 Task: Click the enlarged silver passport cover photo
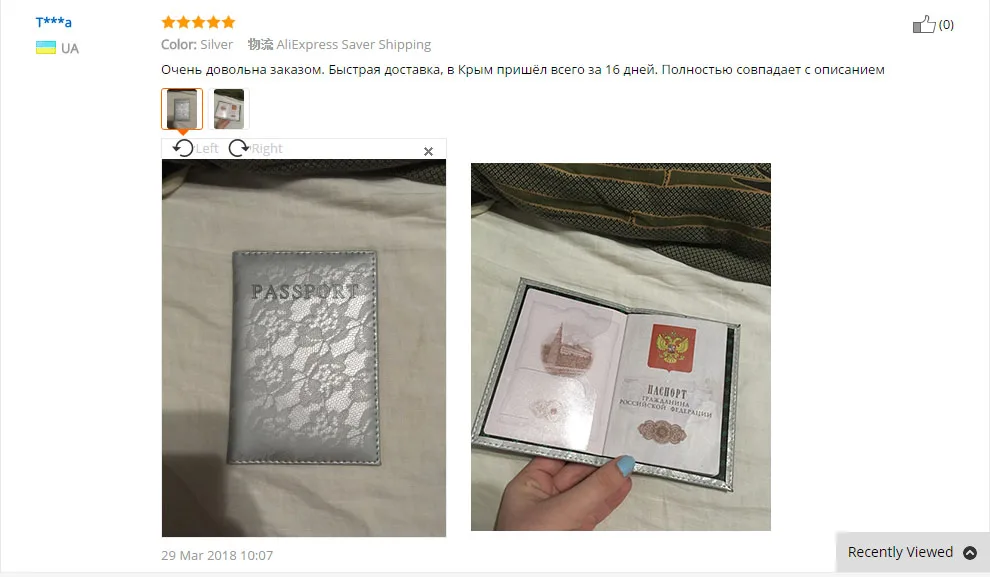click(304, 348)
